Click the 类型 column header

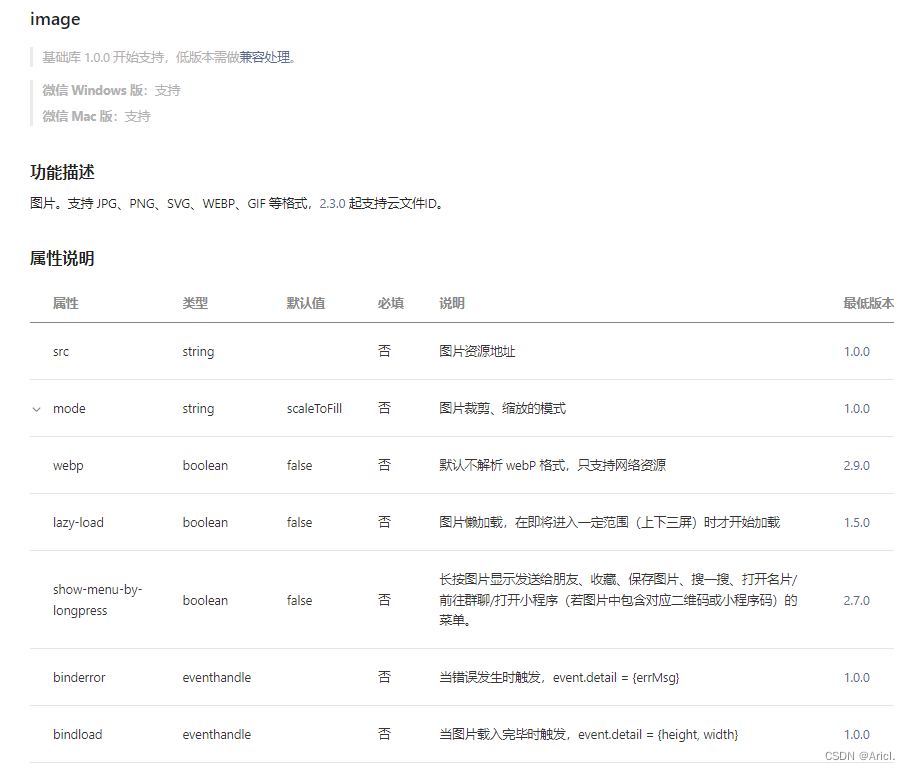point(195,303)
